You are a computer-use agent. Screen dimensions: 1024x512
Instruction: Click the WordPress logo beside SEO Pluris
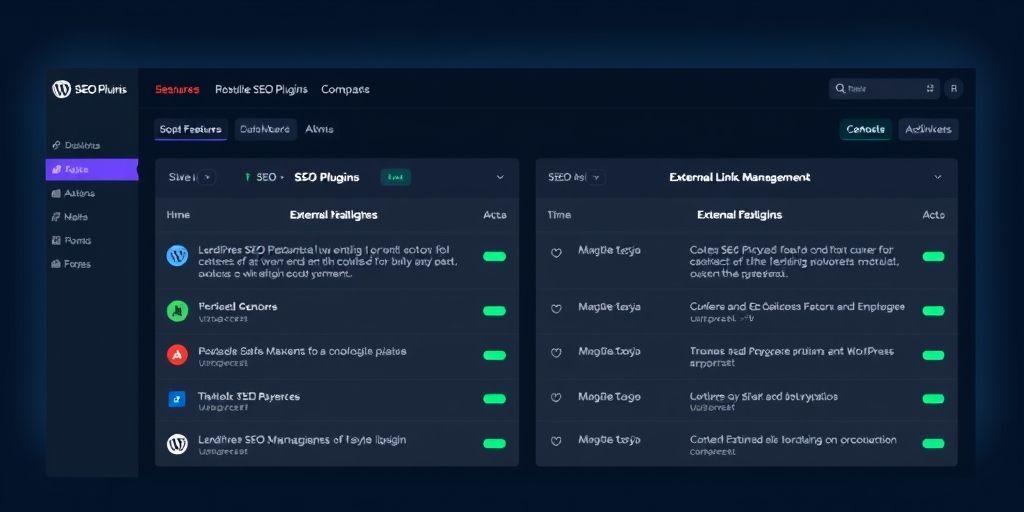coord(61,89)
